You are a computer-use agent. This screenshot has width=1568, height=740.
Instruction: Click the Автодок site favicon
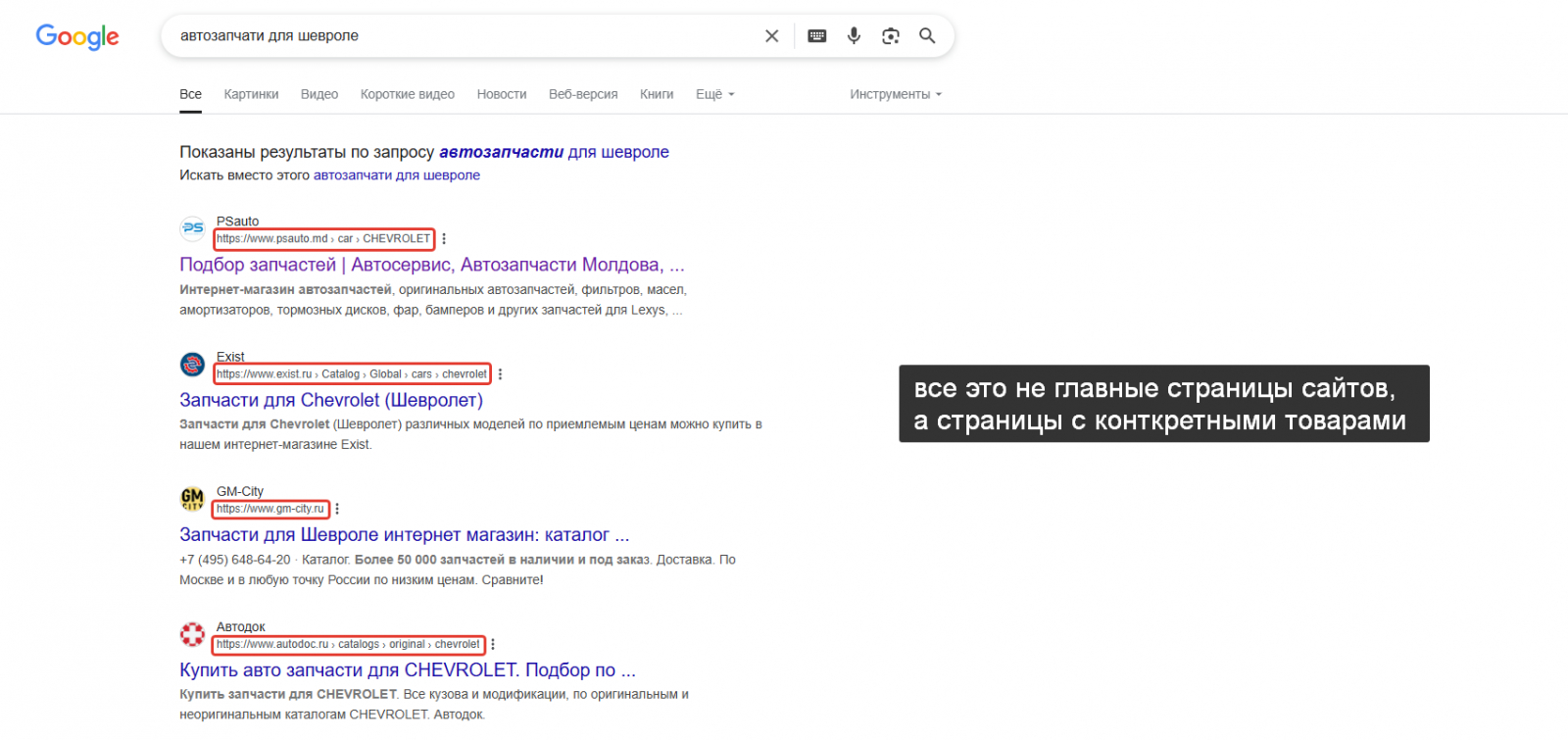tap(193, 634)
